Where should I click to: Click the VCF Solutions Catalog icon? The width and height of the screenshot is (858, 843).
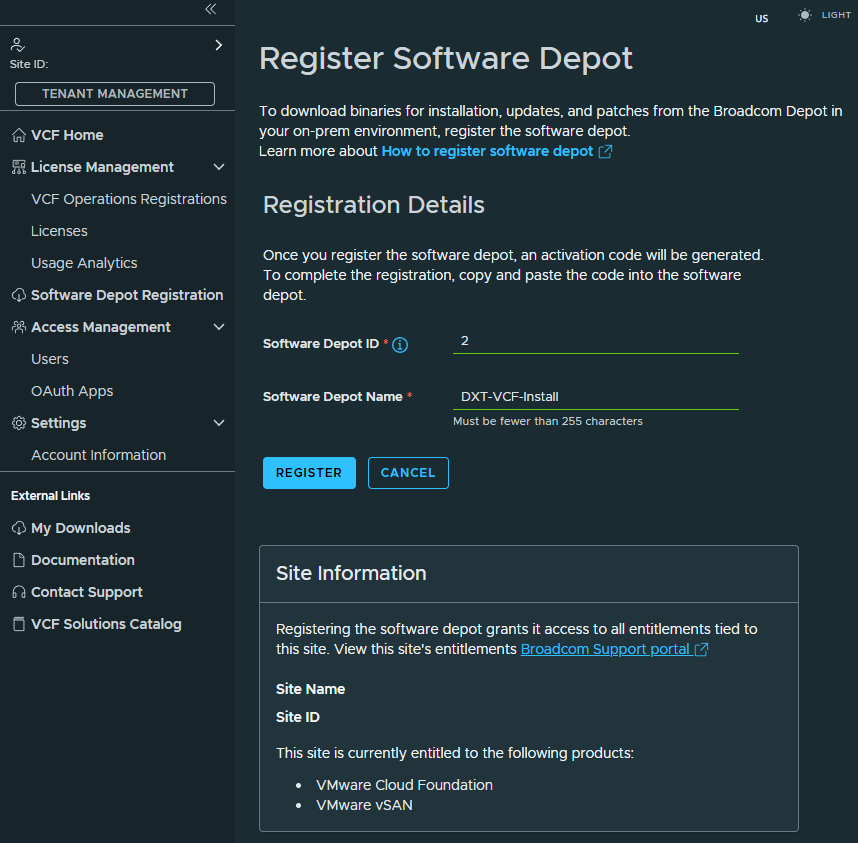[19, 624]
